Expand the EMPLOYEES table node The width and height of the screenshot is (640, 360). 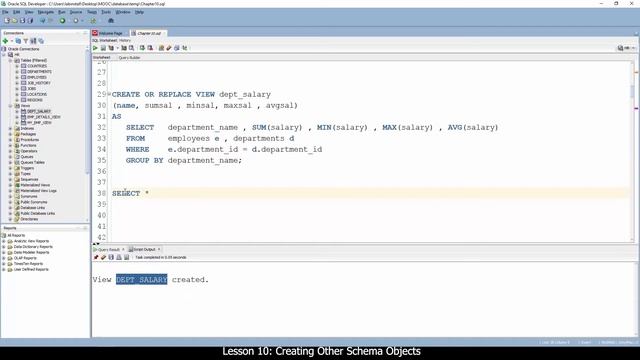pyautogui.click(x=17, y=77)
